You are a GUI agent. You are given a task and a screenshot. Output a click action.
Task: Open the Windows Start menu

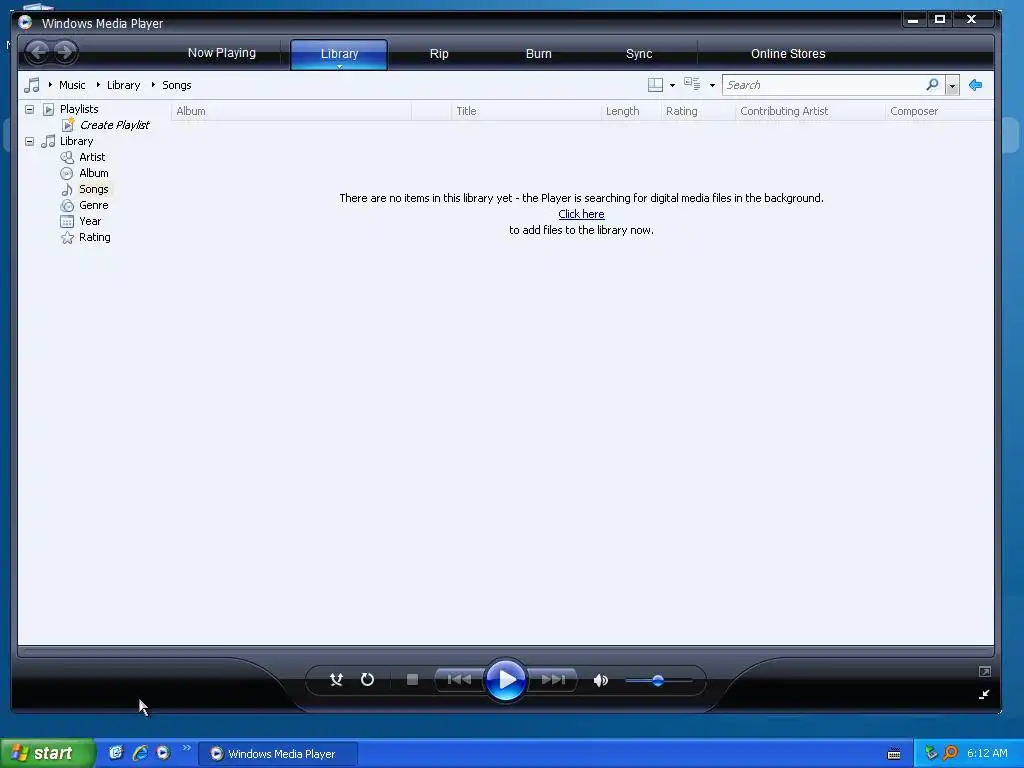tap(47, 753)
